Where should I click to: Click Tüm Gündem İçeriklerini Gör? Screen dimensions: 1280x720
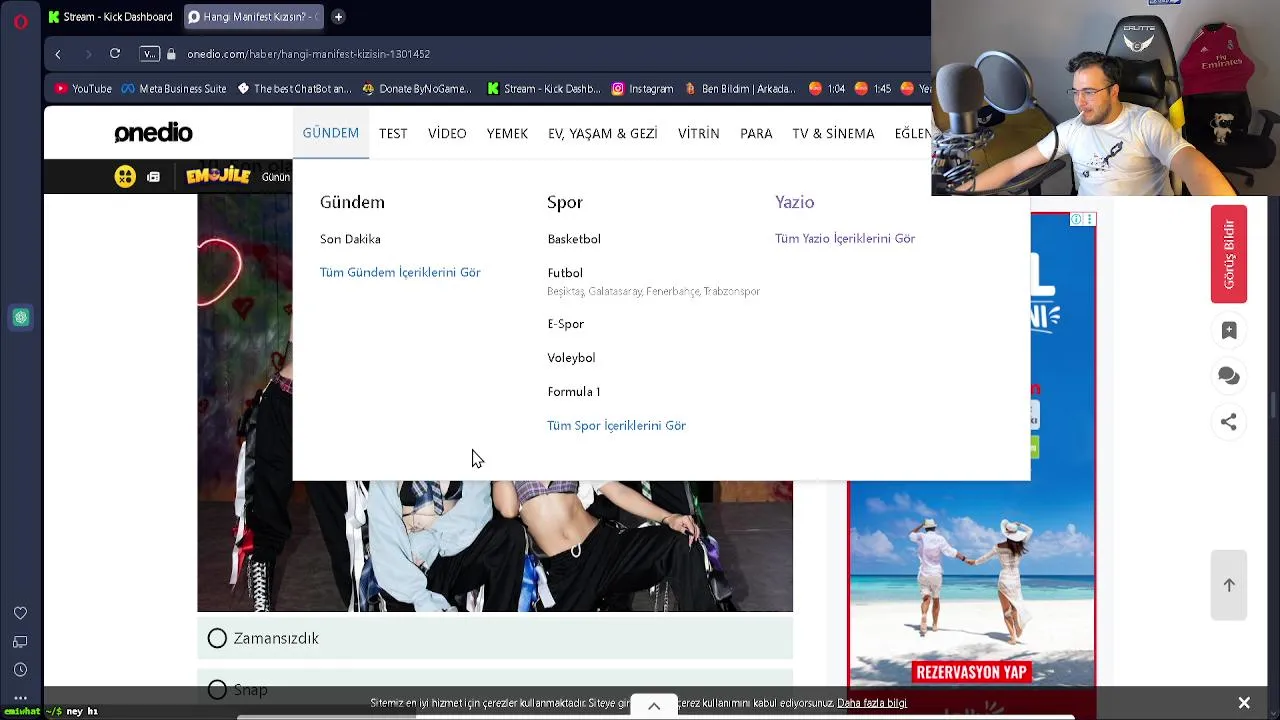400,272
